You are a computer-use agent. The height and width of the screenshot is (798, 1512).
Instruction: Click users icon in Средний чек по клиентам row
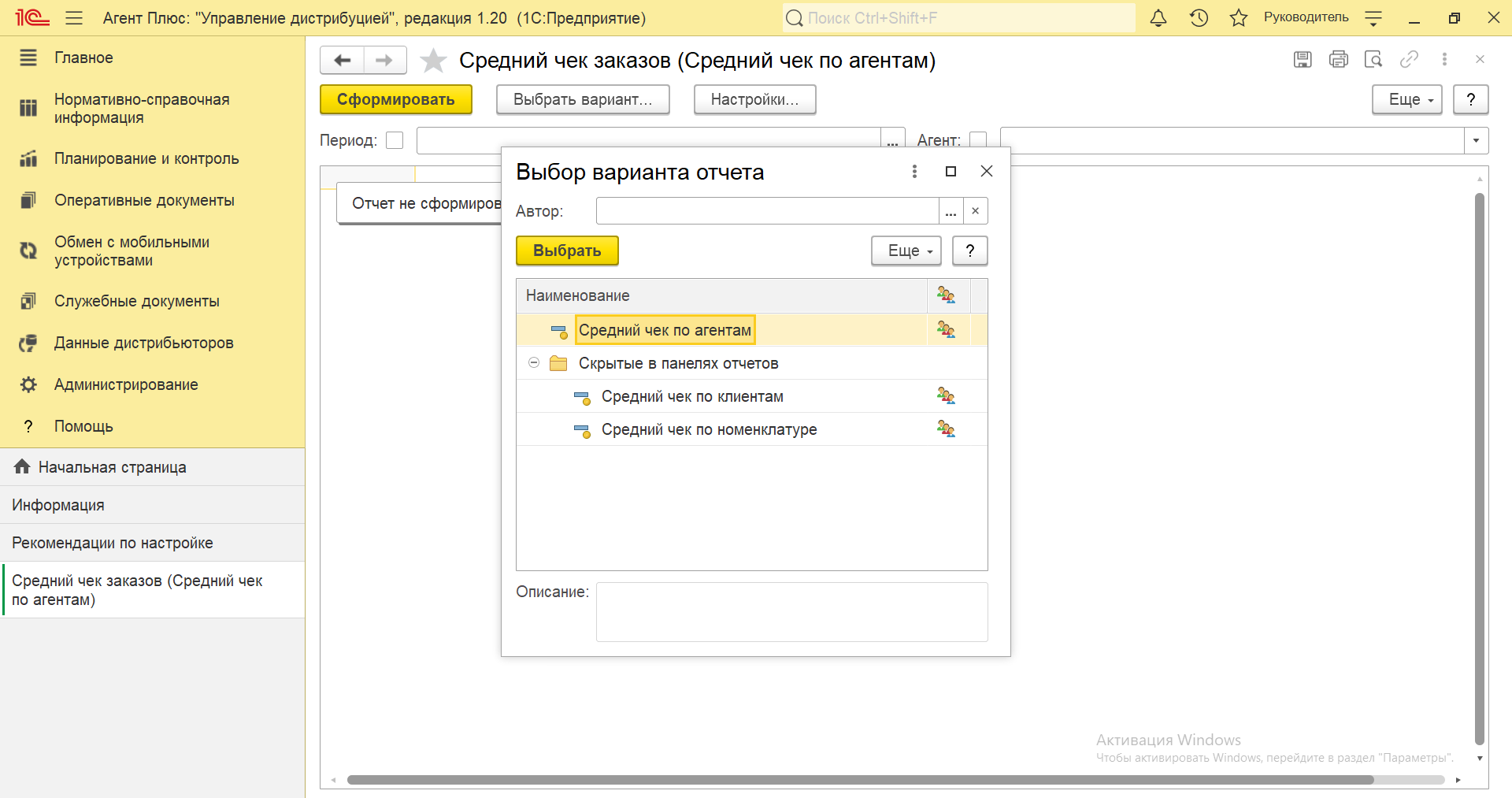point(947,396)
